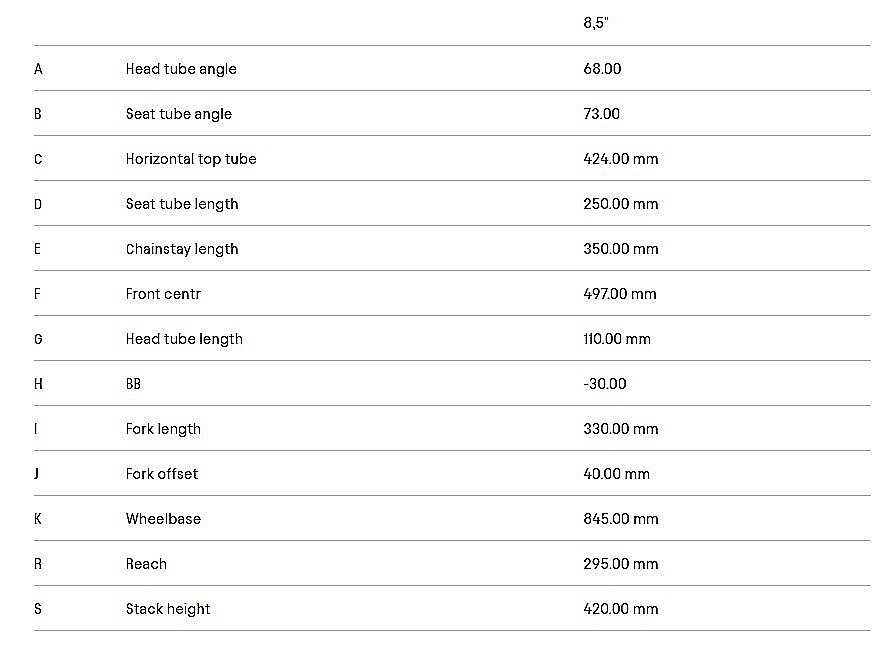Image resolution: width=881 pixels, height=649 pixels.
Task: Select the Horizontal top tube label
Action: pos(191,159)
